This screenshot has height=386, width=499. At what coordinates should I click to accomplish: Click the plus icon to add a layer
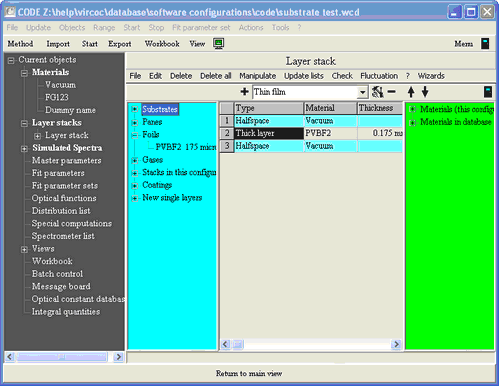tap(244, 92)
